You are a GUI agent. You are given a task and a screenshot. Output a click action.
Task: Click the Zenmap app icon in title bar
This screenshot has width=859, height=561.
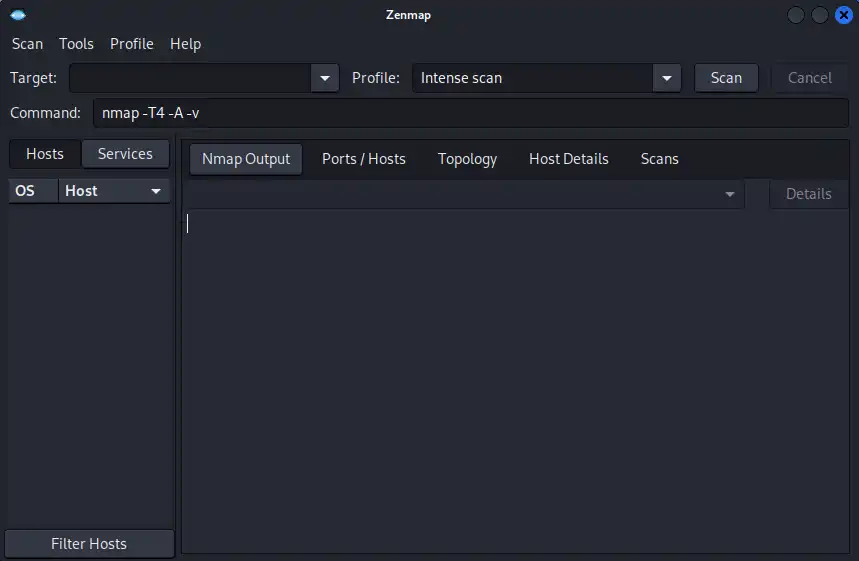(18, 15)
